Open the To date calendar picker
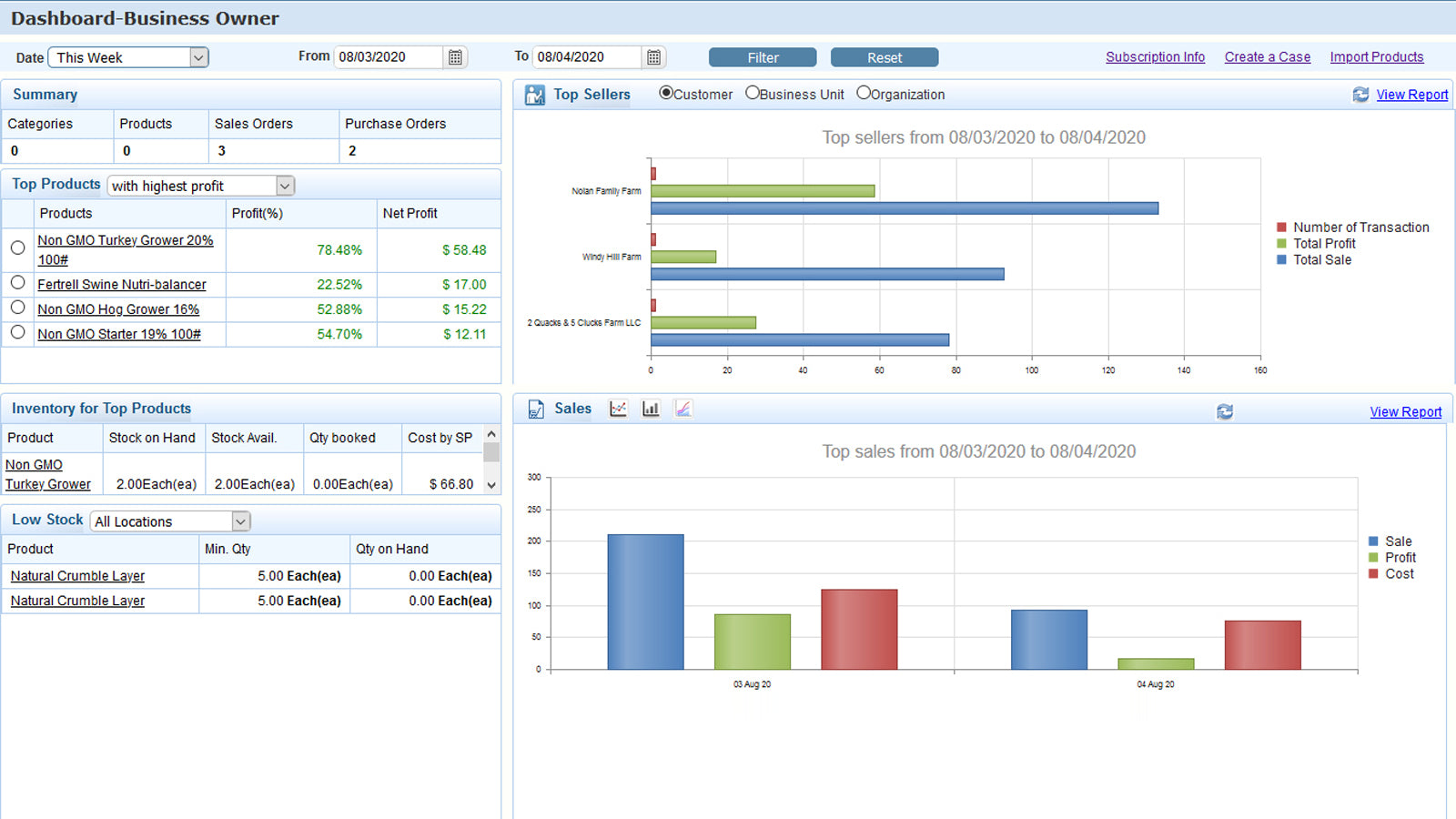The image size is (1456, 819). [653, 57]
